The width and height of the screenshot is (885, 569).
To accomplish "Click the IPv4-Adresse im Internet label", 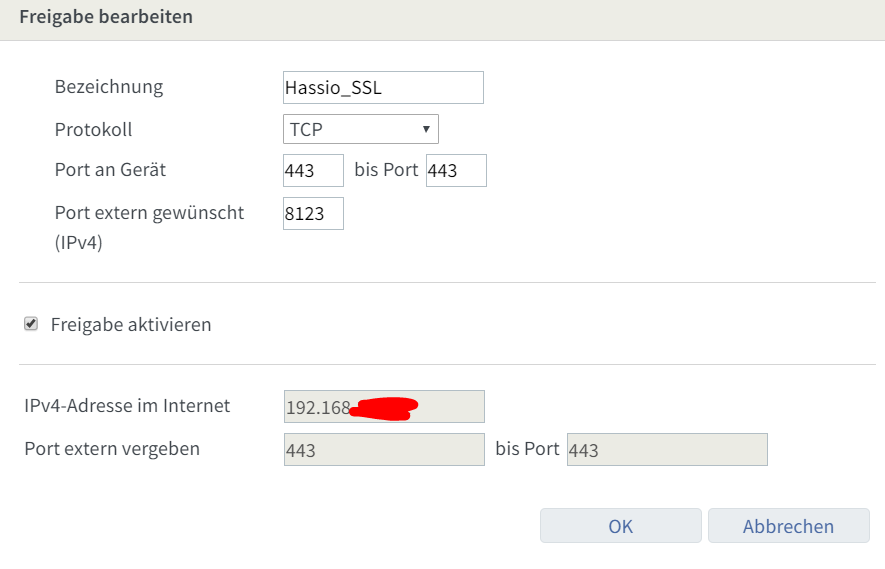I will tap(127, 406).
